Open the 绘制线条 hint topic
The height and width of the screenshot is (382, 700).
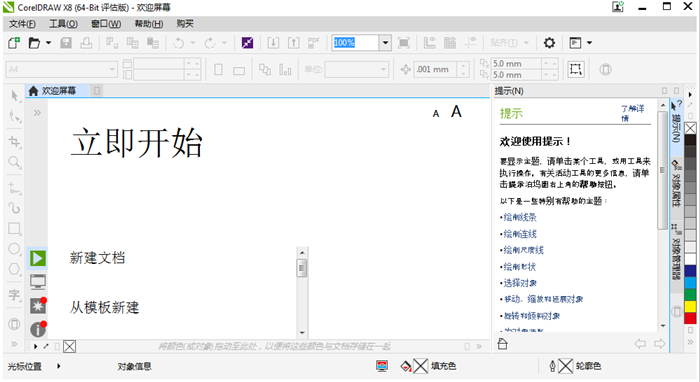(520, 217)
